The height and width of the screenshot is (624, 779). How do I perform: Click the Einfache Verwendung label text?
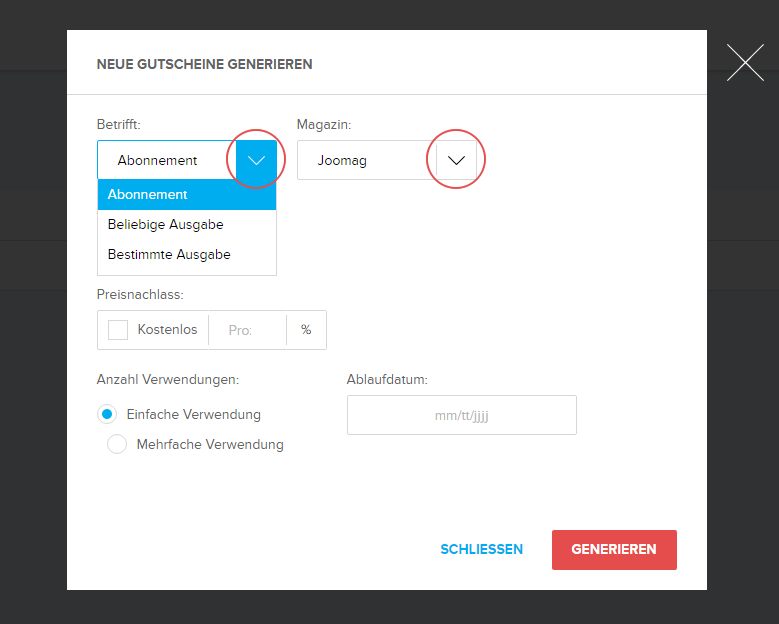point(193,414)
